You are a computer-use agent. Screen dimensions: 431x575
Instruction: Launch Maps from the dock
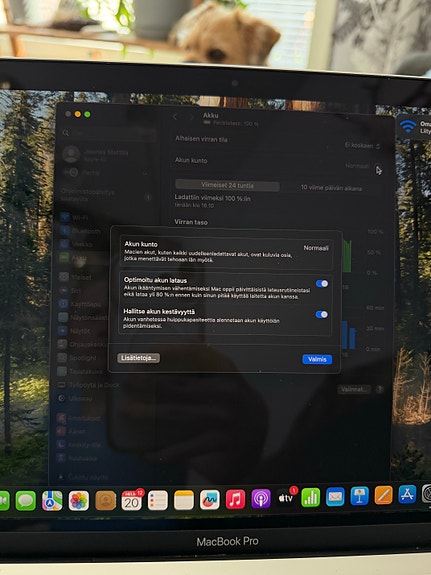52,501
